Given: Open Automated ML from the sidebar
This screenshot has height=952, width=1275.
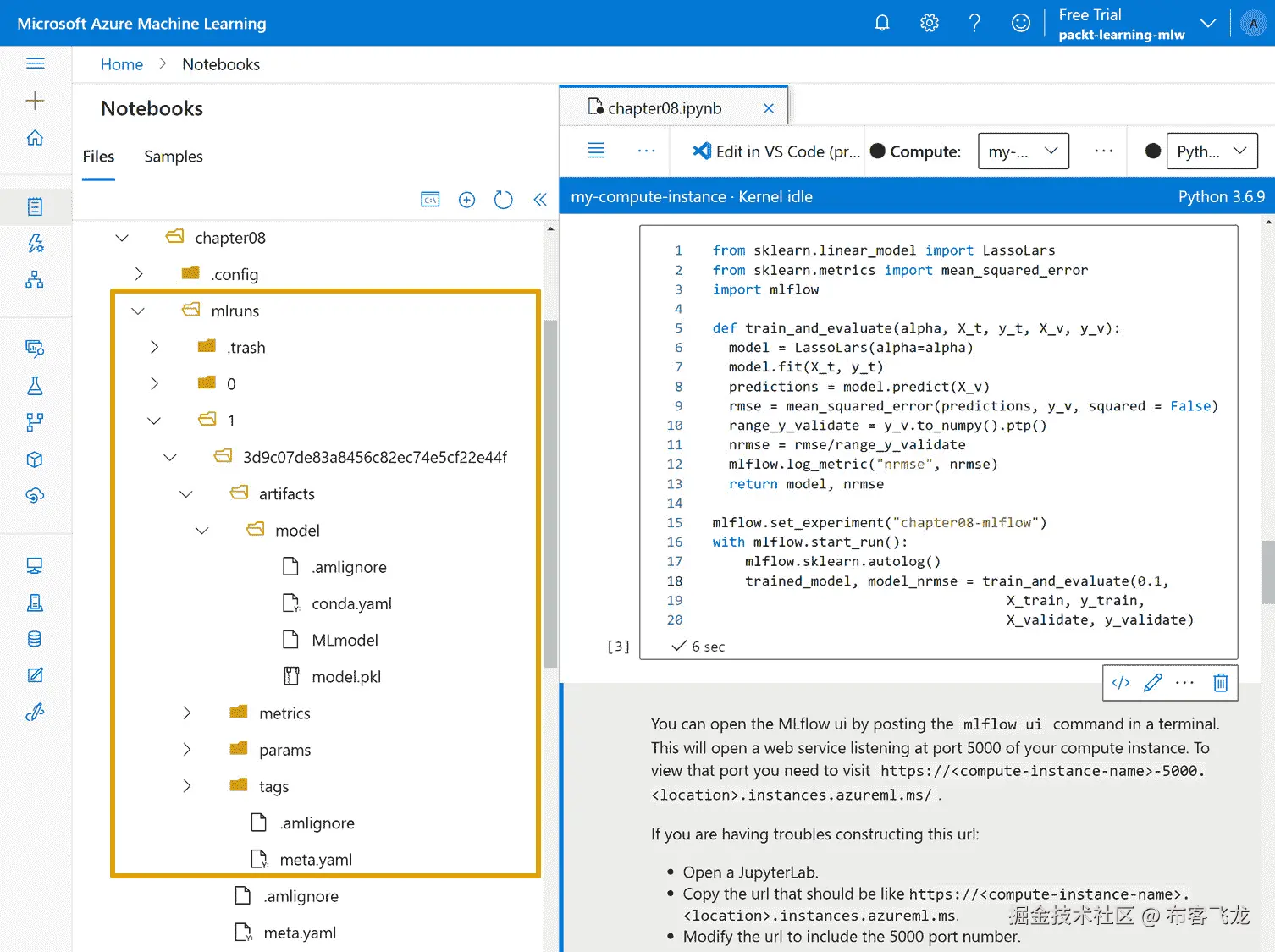Looking at the screenshot, I should coord(36,243).
